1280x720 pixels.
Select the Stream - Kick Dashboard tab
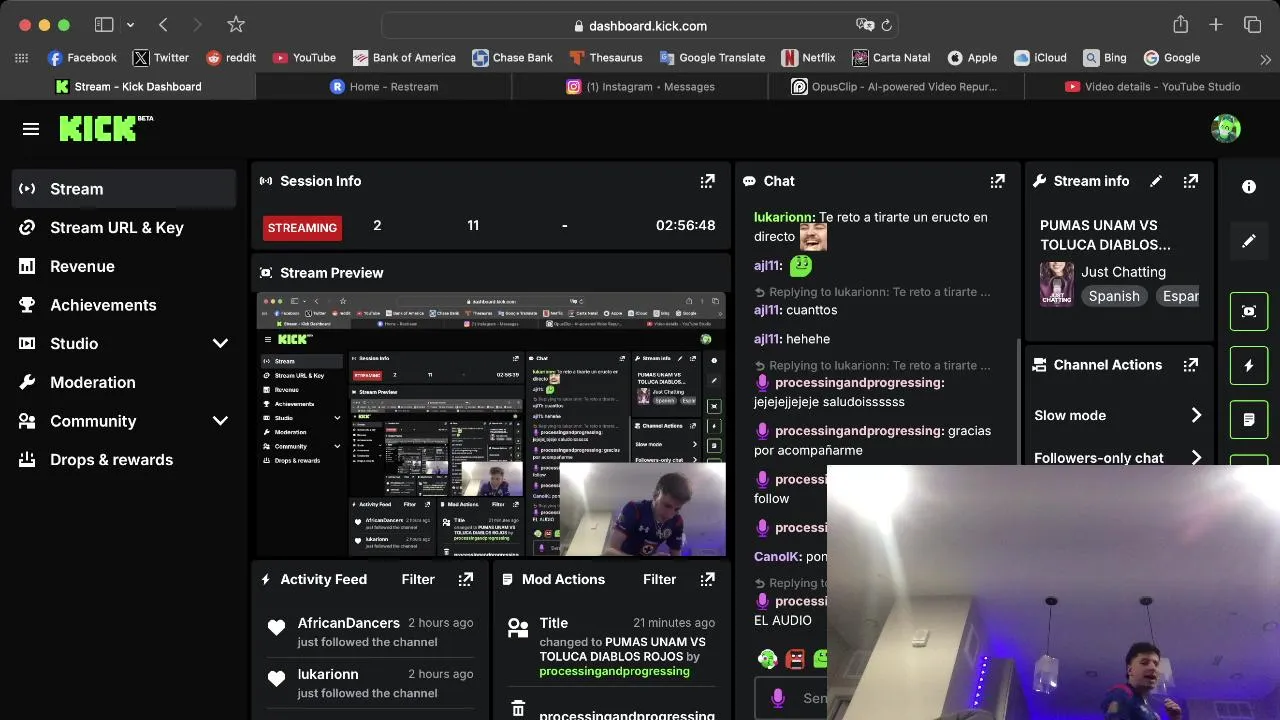pos(128,87)
